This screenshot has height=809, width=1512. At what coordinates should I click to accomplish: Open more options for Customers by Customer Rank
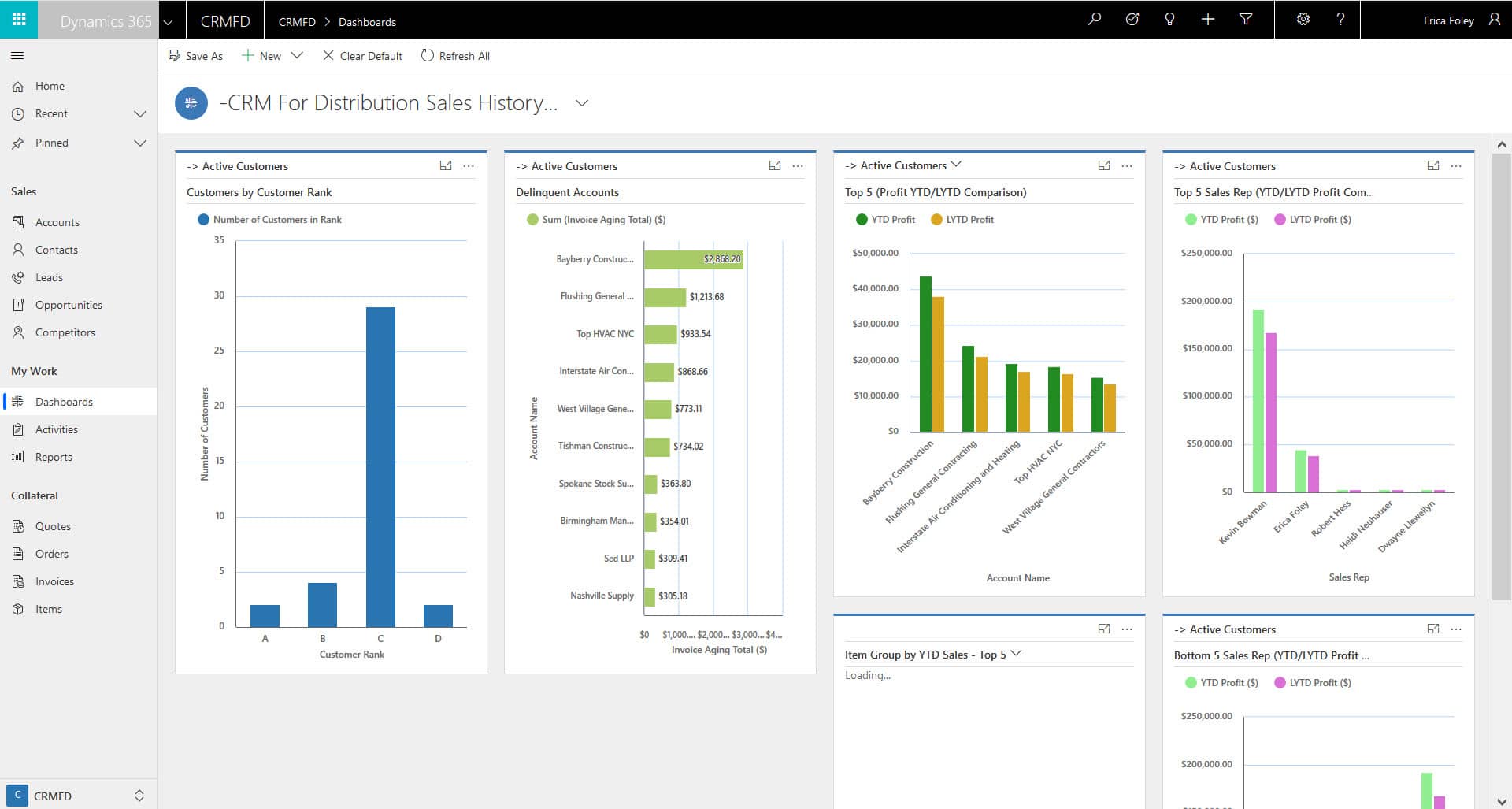[469, 165]
